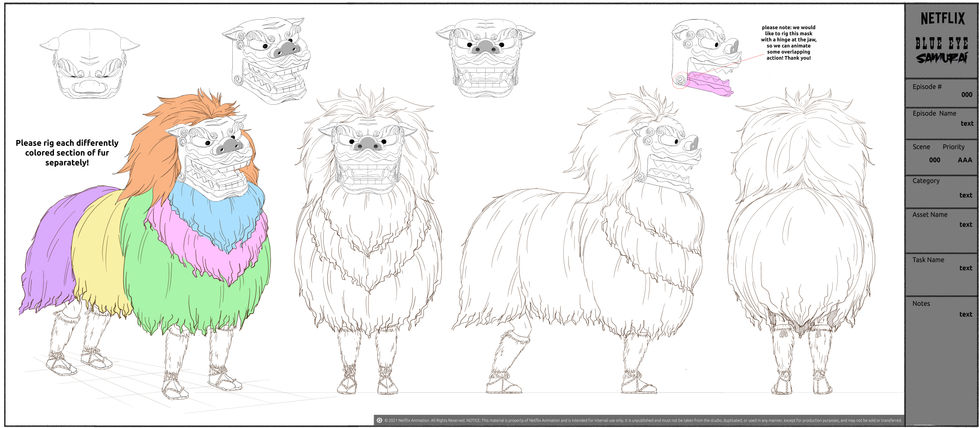Click the 000 value under Episode #
Viewport: 979px width, 428px height.
[x=967, y=94]
